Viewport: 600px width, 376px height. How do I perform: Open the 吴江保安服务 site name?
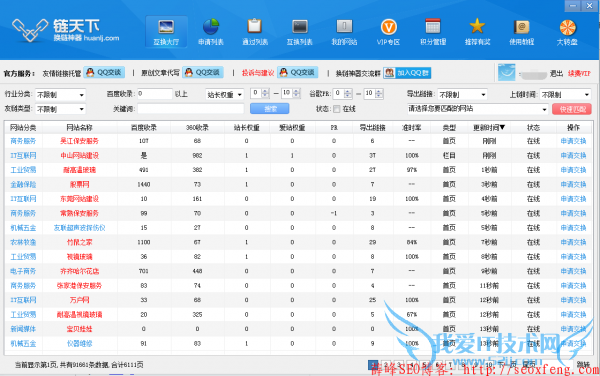pos(79,141)
